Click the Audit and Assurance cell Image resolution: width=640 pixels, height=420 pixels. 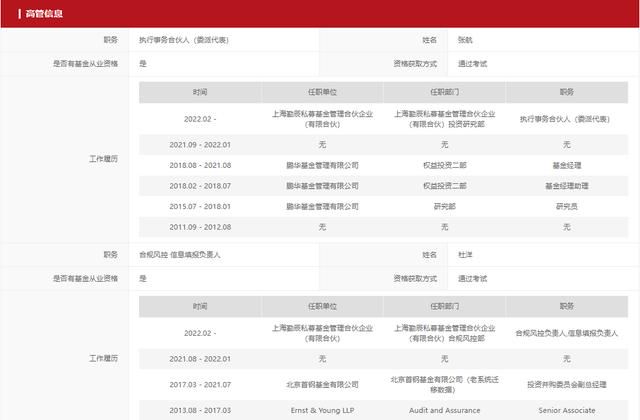click(444, 410)
